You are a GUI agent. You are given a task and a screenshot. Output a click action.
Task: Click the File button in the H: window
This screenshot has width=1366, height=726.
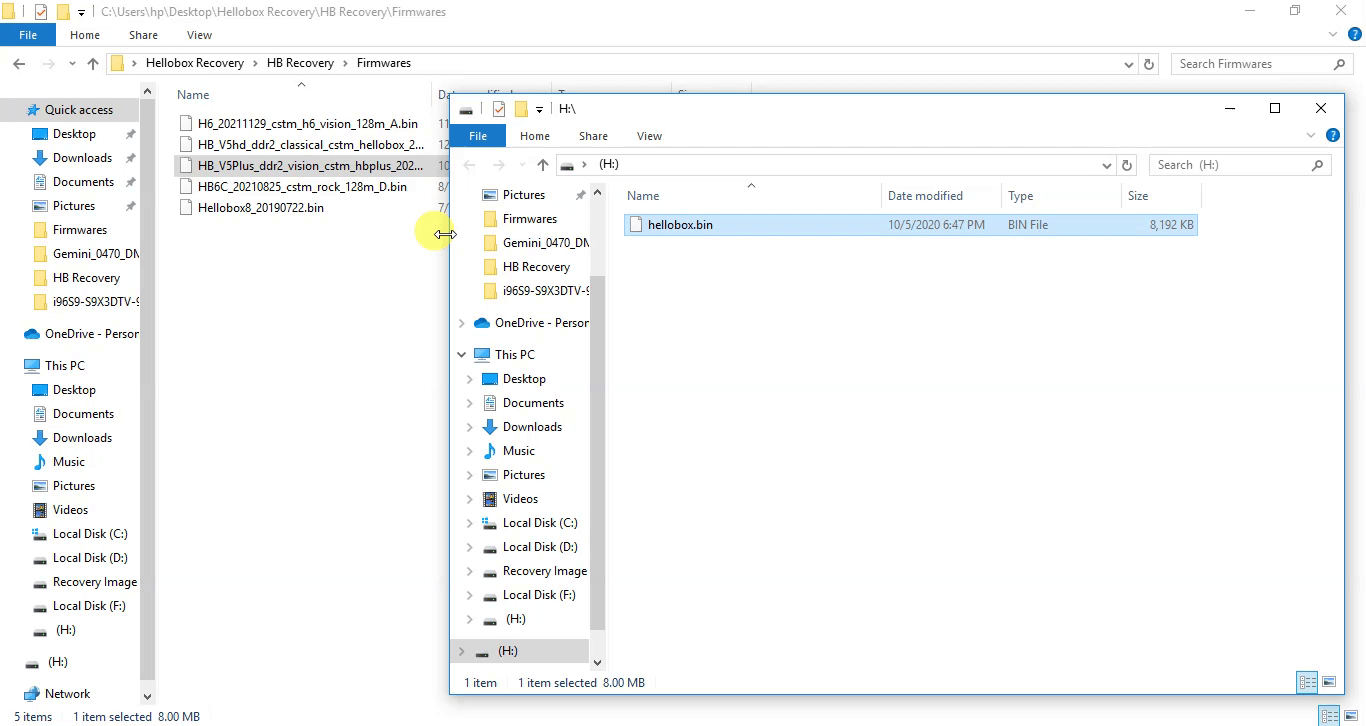[478, 136]
